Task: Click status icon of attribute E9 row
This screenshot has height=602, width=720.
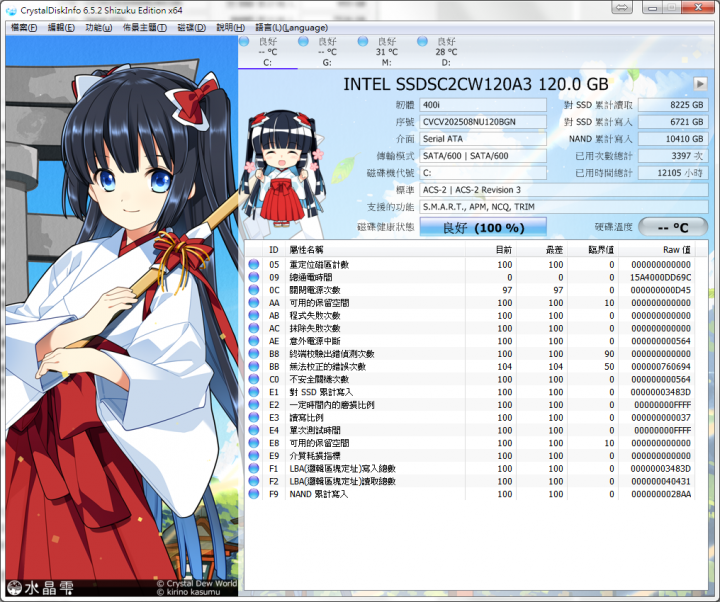Action: 253,456
